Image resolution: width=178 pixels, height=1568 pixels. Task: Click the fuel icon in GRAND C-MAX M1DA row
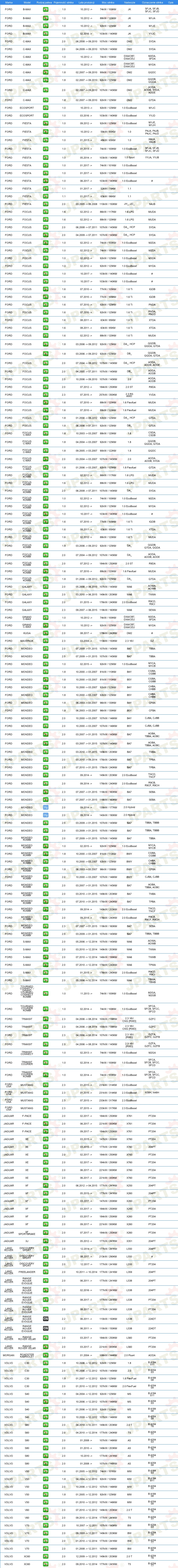46,625
